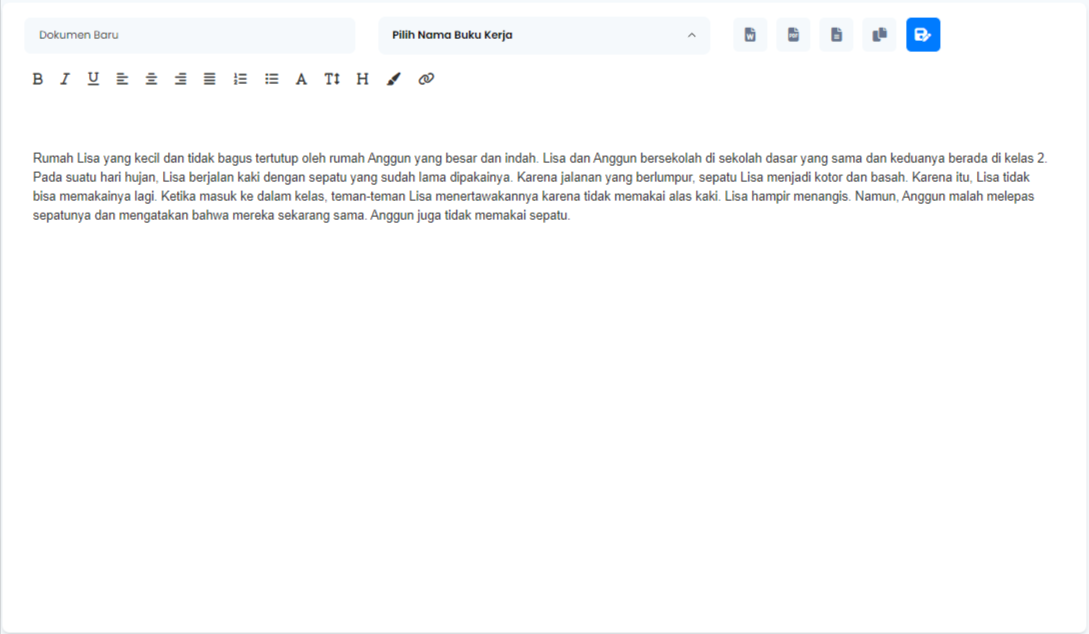Image resolution: width=1089 pixels, height=634 pixels.
Task: Insert a numbered list
Action: click(240, 79)
